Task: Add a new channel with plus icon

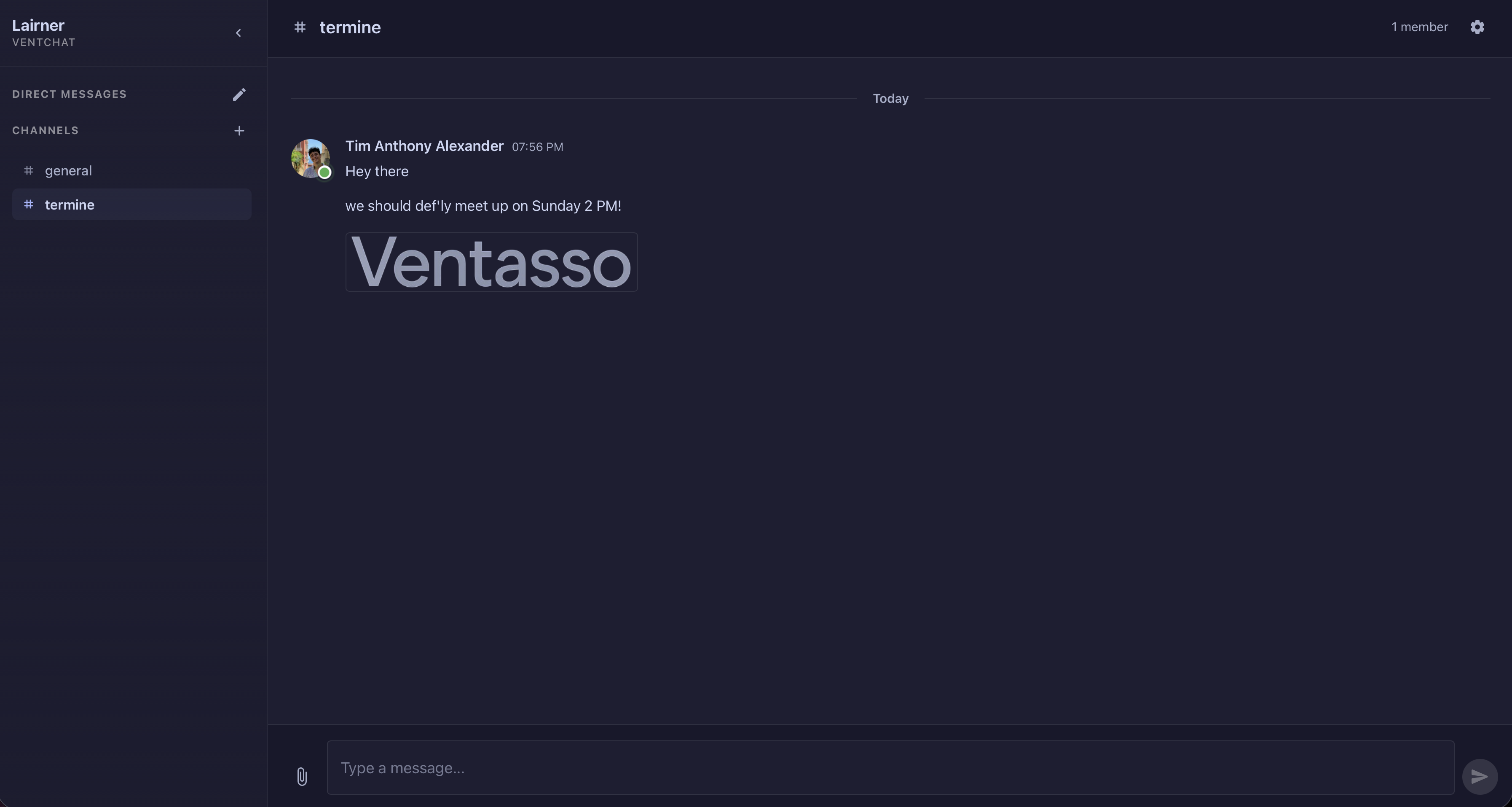Action: point(239,130)
